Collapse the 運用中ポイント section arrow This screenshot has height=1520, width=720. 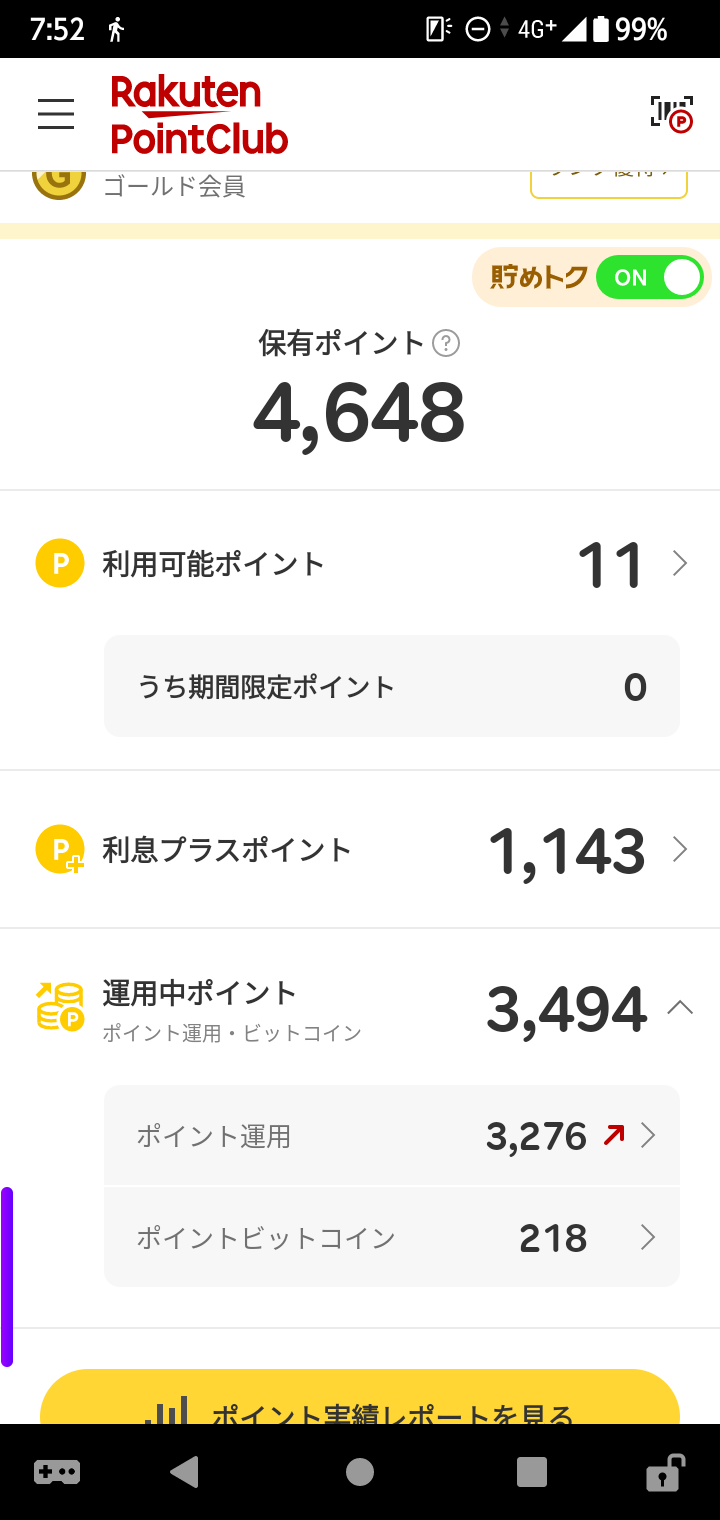[x=680, y=1008]
